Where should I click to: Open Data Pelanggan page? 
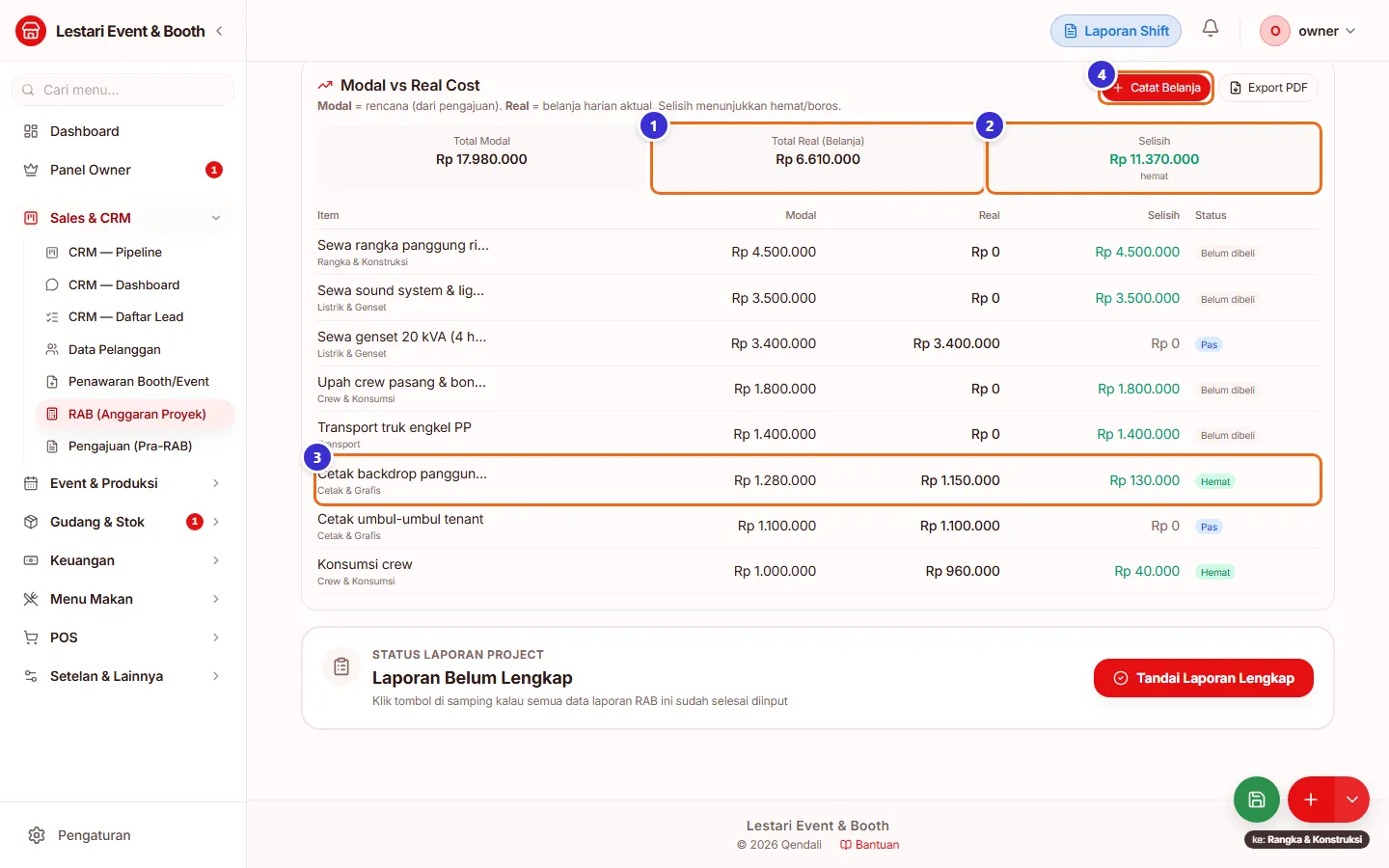coord(135,349)
